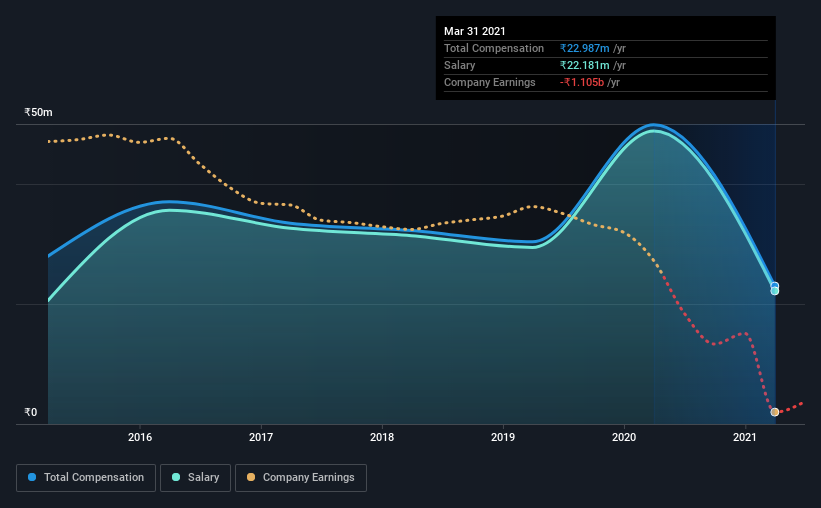
Task: Click the Company Earnings row label in tooltip
Action: coord(490,82)
